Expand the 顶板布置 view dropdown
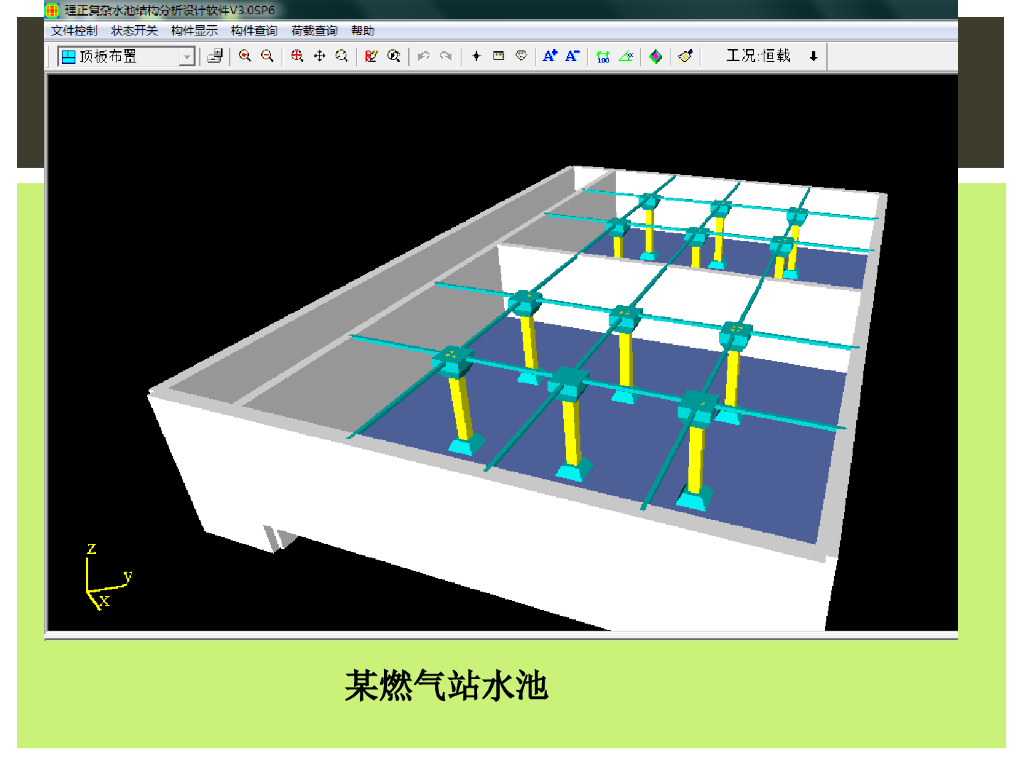This screenshot has height=768, width=1024. click(126, 57)
